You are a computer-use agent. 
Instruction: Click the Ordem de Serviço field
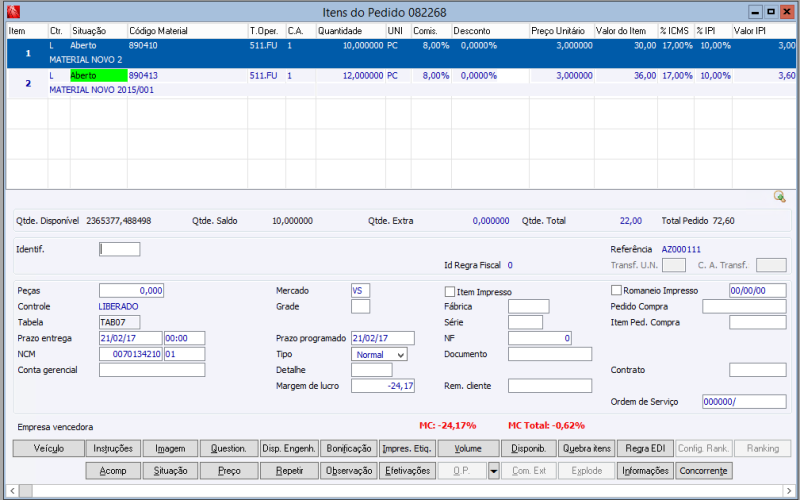pos(743,402)
